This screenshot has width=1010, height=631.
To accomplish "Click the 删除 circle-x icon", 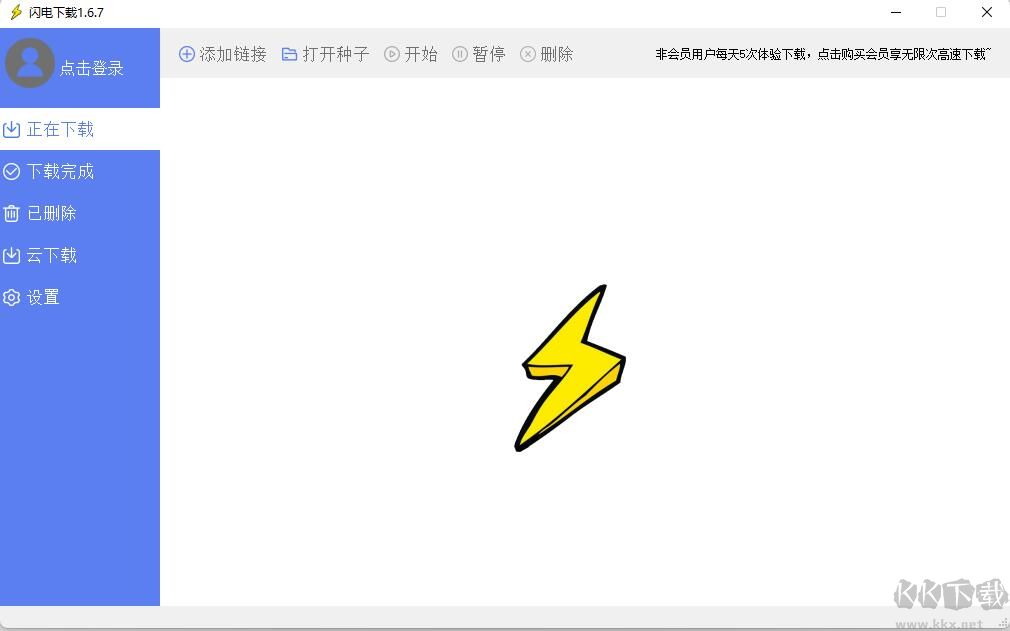I will 528,54.
